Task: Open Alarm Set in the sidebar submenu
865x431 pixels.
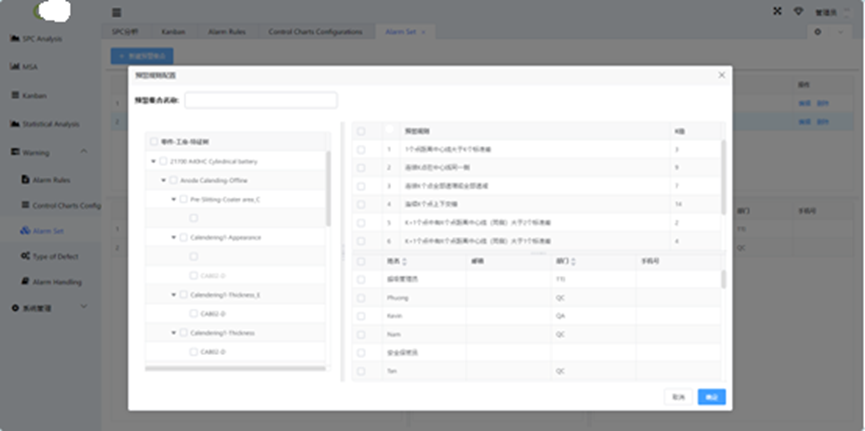Action: pyautogui.click(x=42, y=231)
